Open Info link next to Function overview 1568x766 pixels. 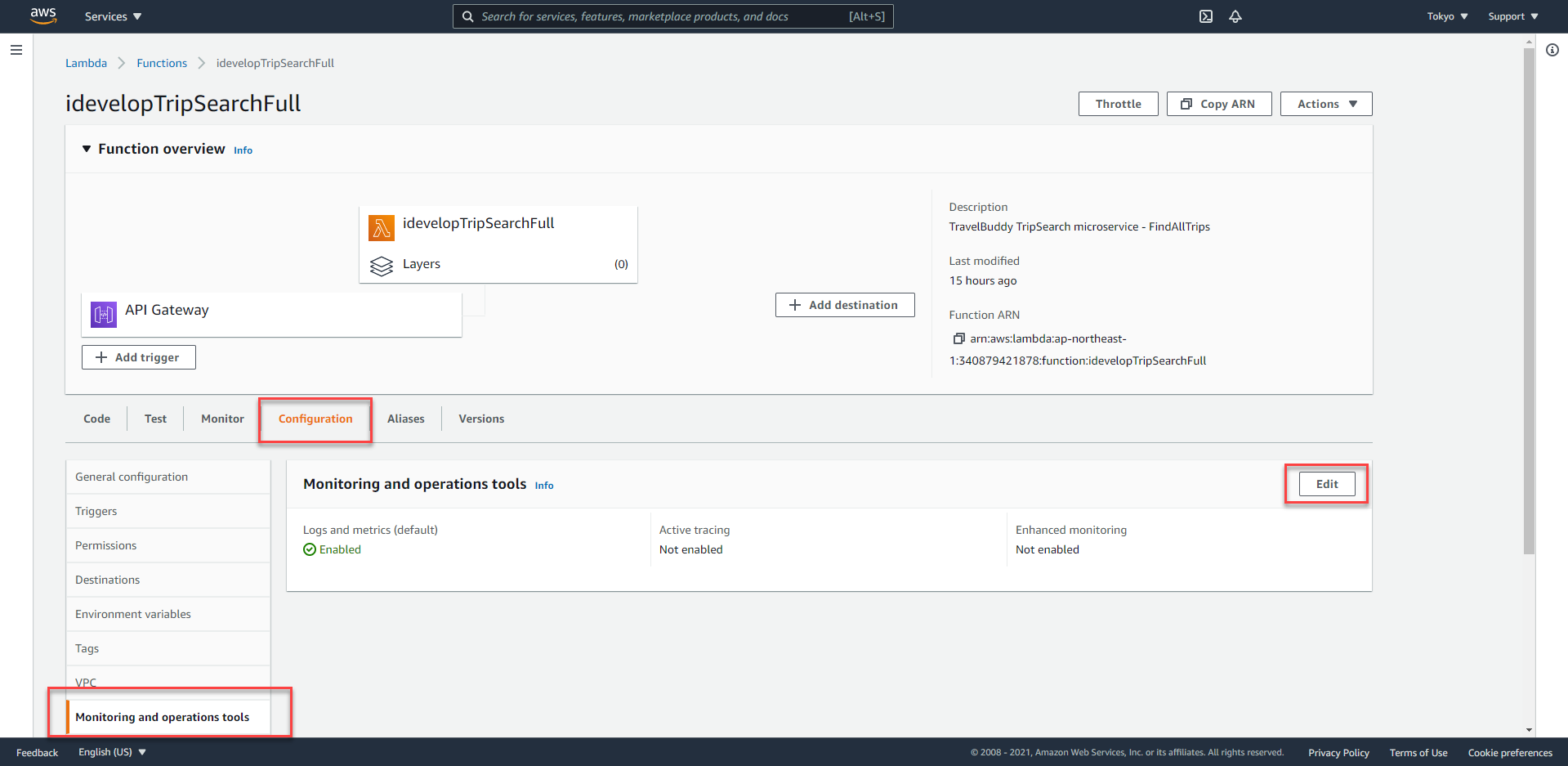pyautogui.click(x=243, y=150)
